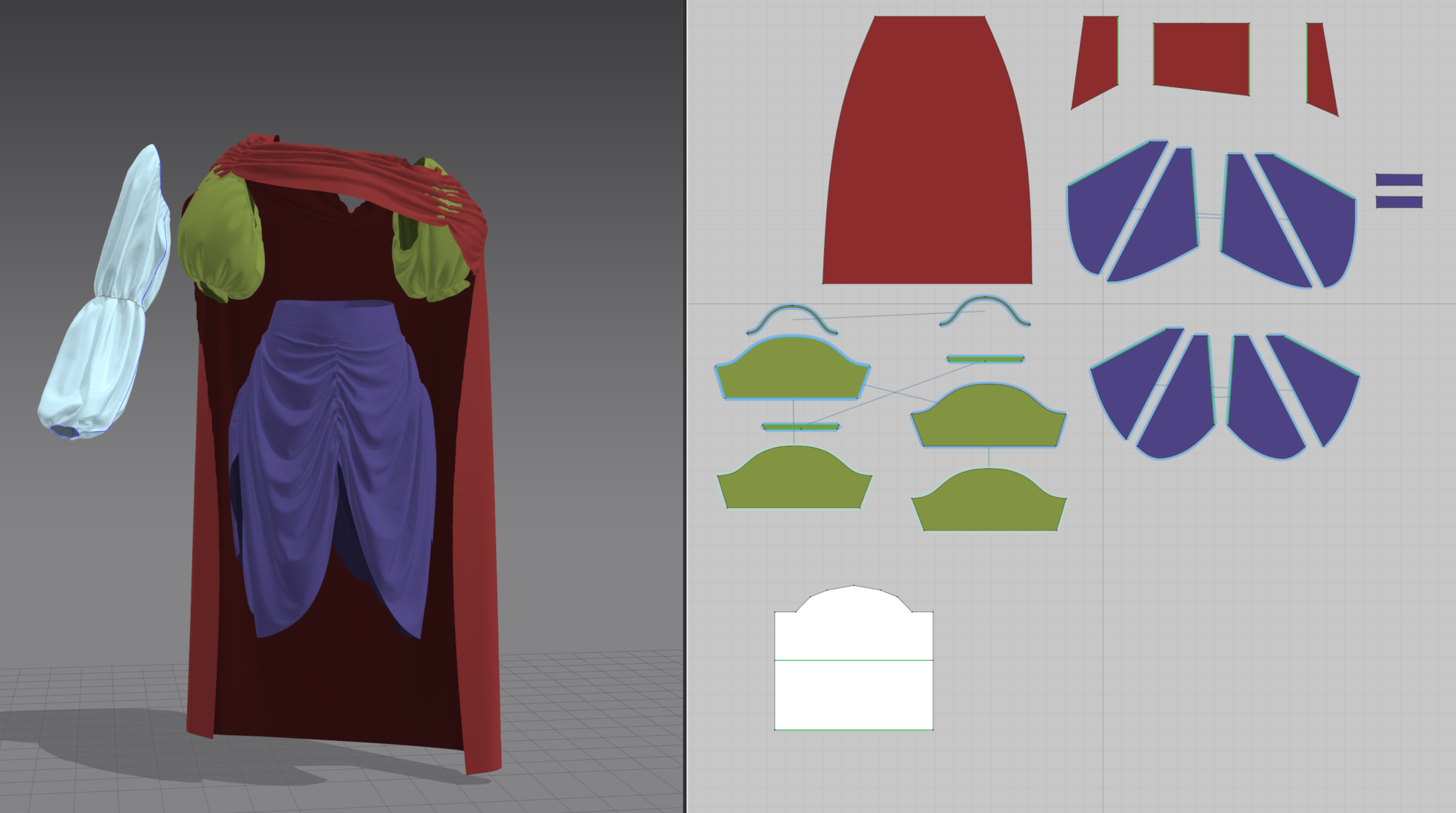The height and width of the screenshot is (813, 1456).
Task: Select the red center rectangular pattern piece
Action: click(1201, 57)
